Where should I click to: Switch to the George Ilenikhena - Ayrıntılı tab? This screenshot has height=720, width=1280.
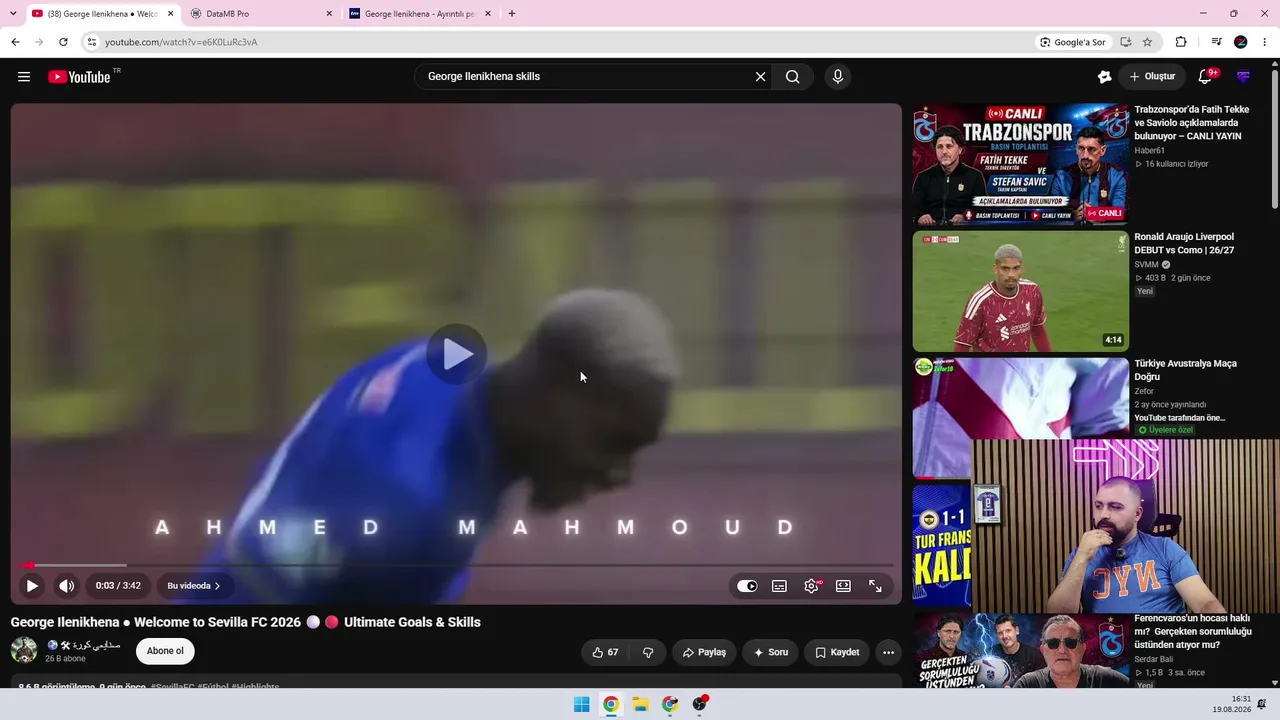point(420,14)
